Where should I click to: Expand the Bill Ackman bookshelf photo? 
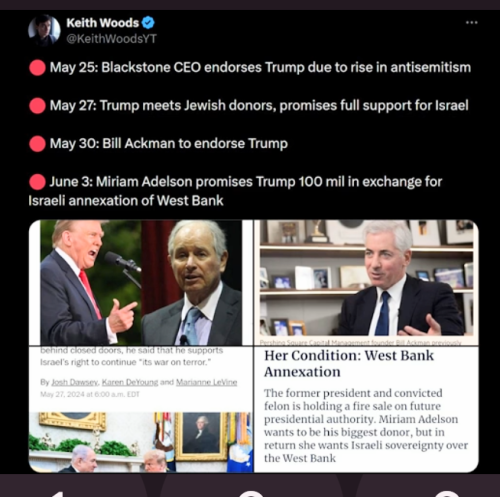click(366, 283)
